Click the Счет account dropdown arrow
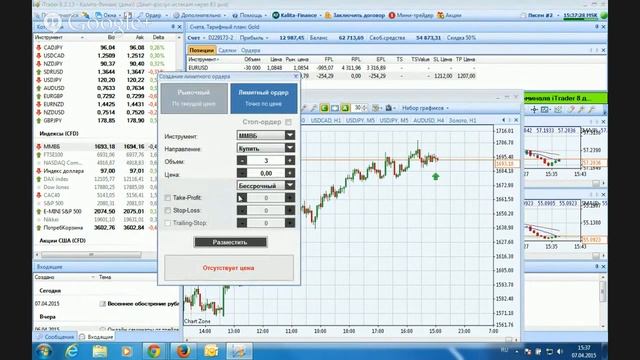 204,38
